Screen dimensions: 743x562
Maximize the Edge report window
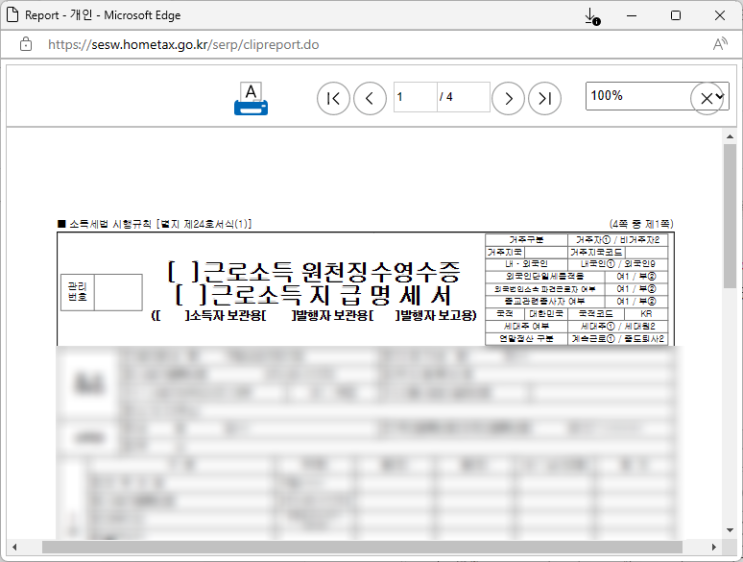tap(676, 16)
